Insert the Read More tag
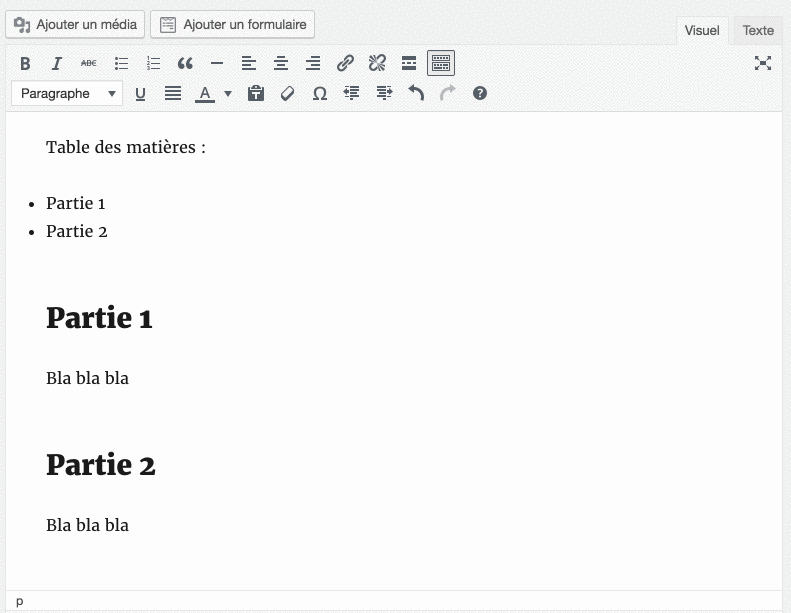The height and width of the screenshot is (613, 791). tap(409, 63)
